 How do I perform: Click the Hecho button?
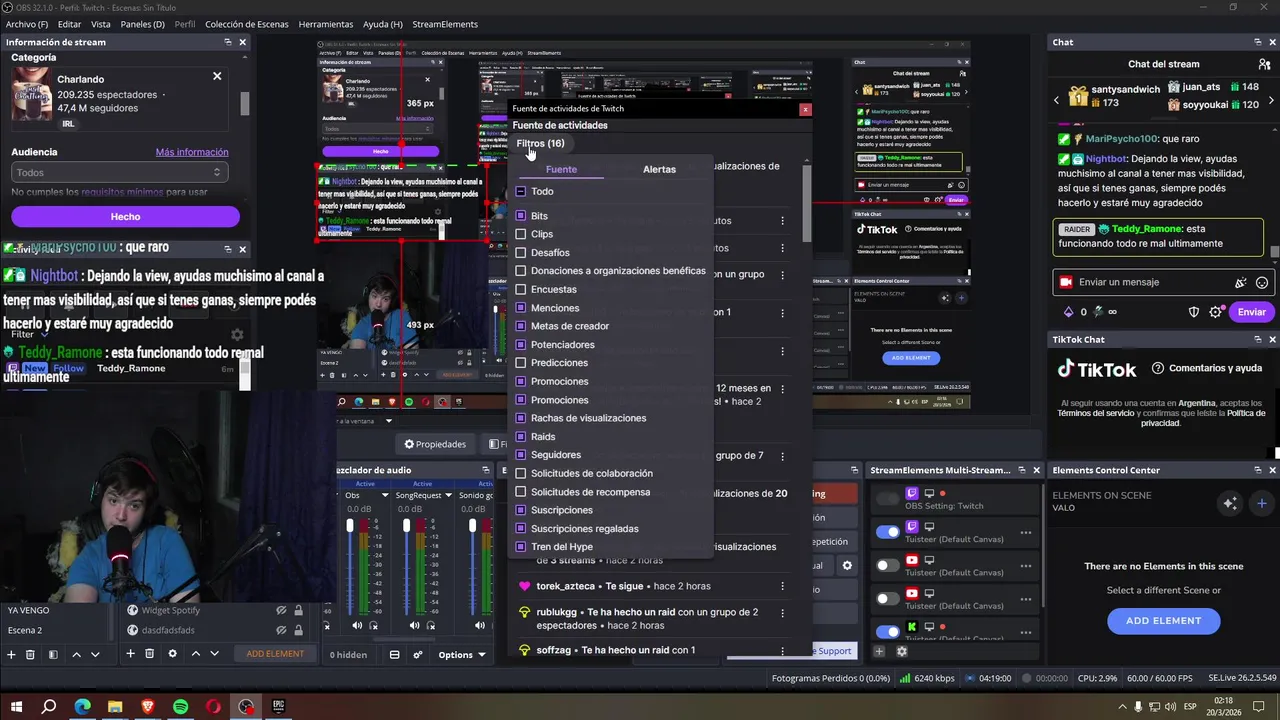tap(125, 216)
